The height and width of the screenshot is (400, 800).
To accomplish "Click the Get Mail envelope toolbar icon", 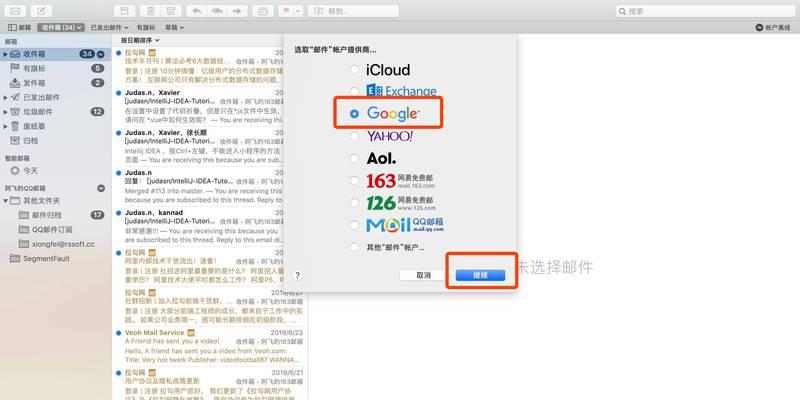I will pos(16,11).
